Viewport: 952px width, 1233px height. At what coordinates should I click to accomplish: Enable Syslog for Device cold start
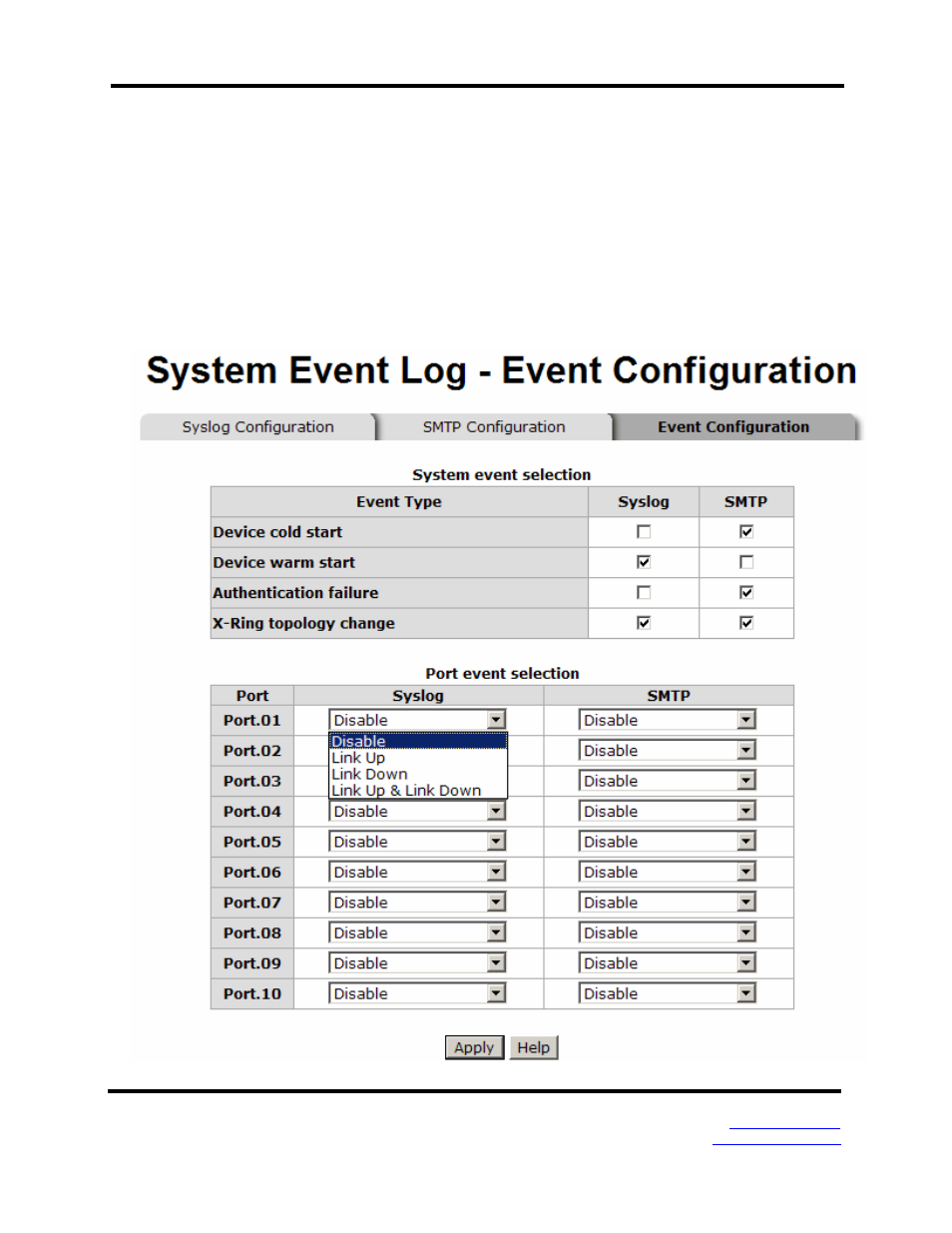tap(644, 532)
